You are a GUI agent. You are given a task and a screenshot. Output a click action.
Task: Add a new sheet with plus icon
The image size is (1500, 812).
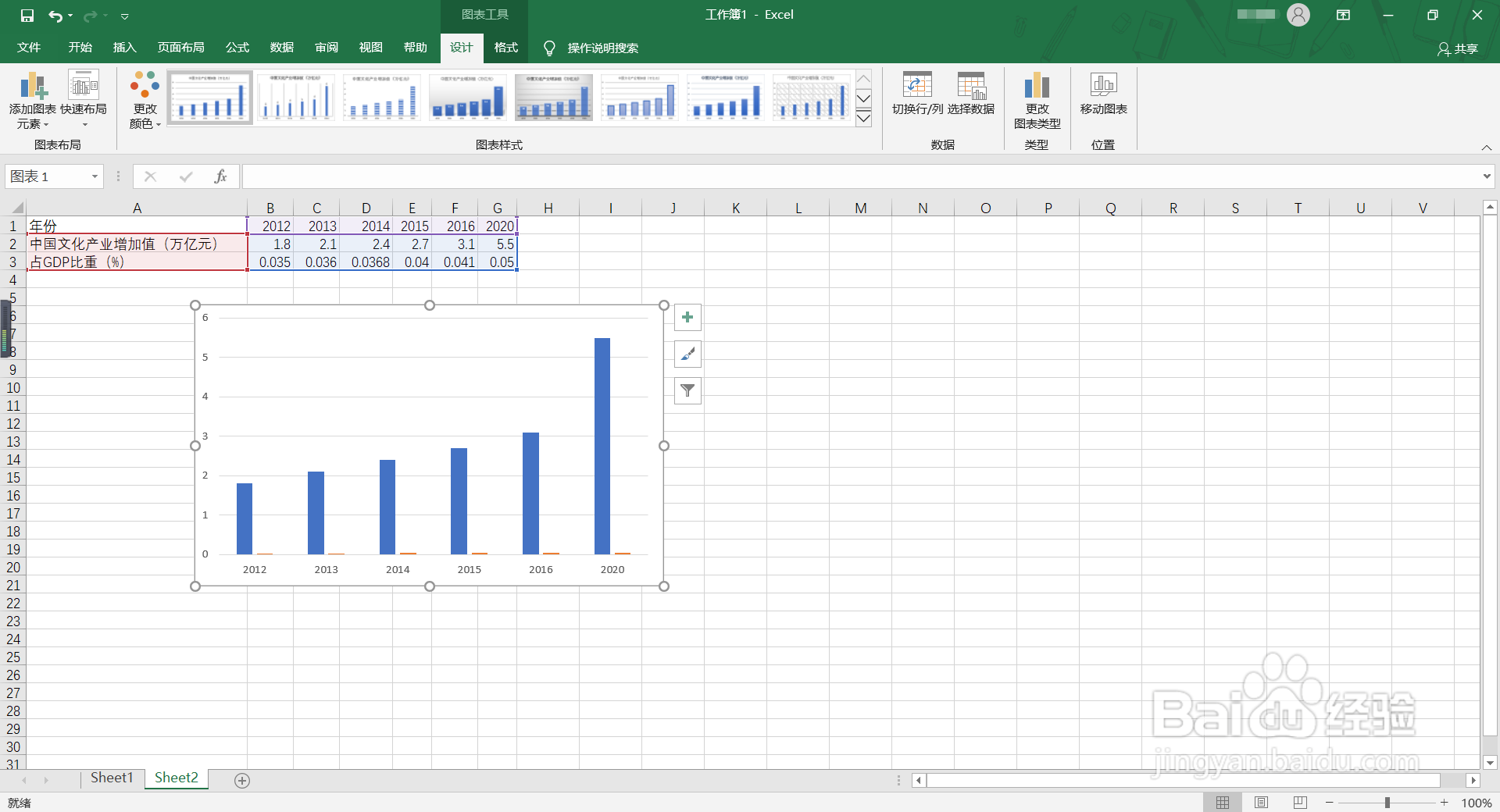pyautogui.click(x=242, y=781)
